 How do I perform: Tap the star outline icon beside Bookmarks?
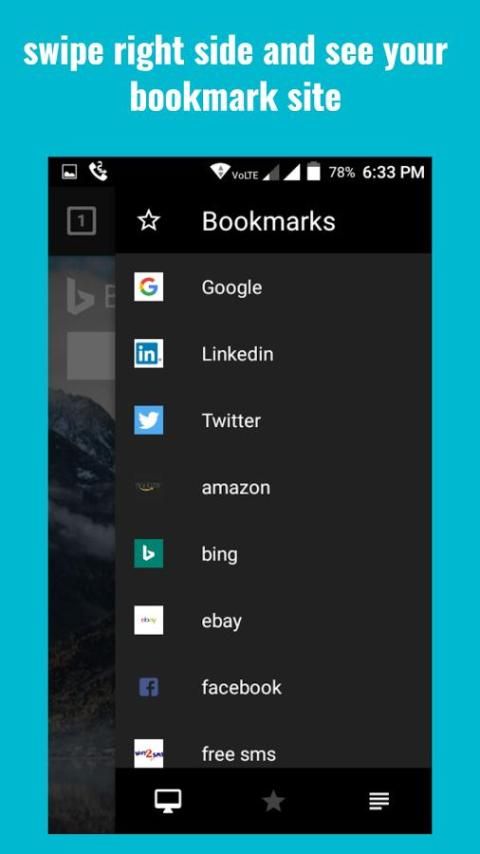[149, 221]
